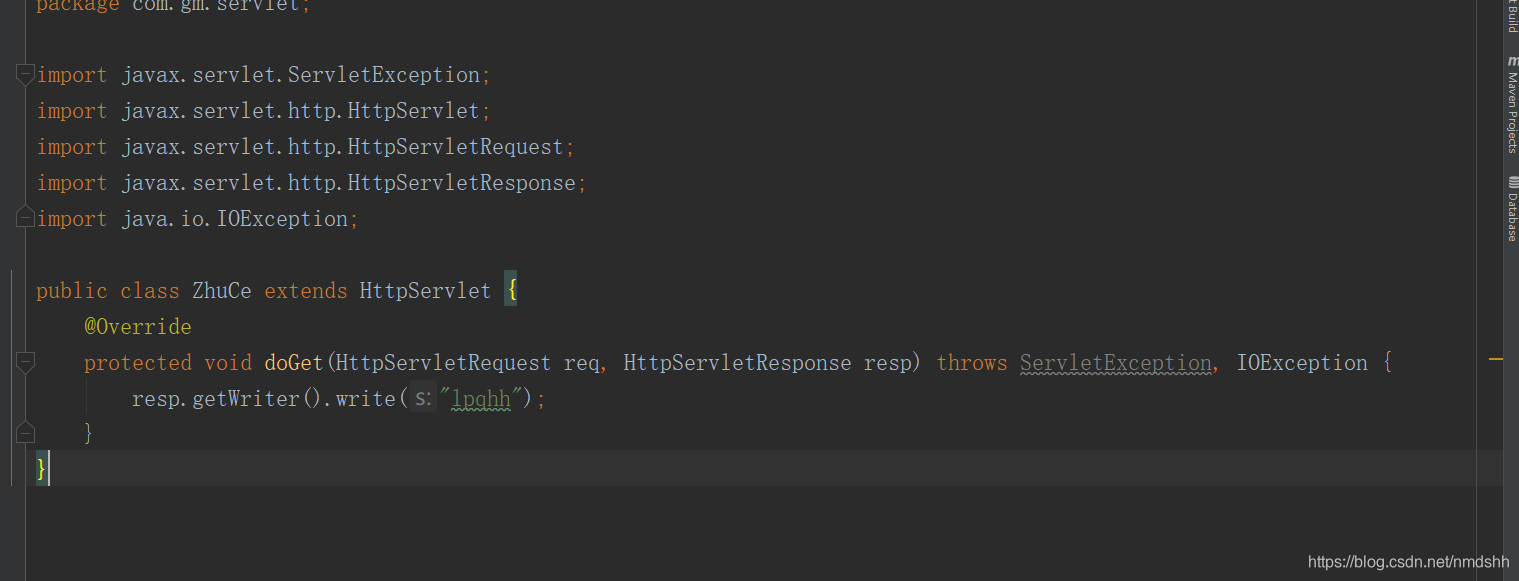
Task: Click the req parameter name
Action: coord(582,363)
